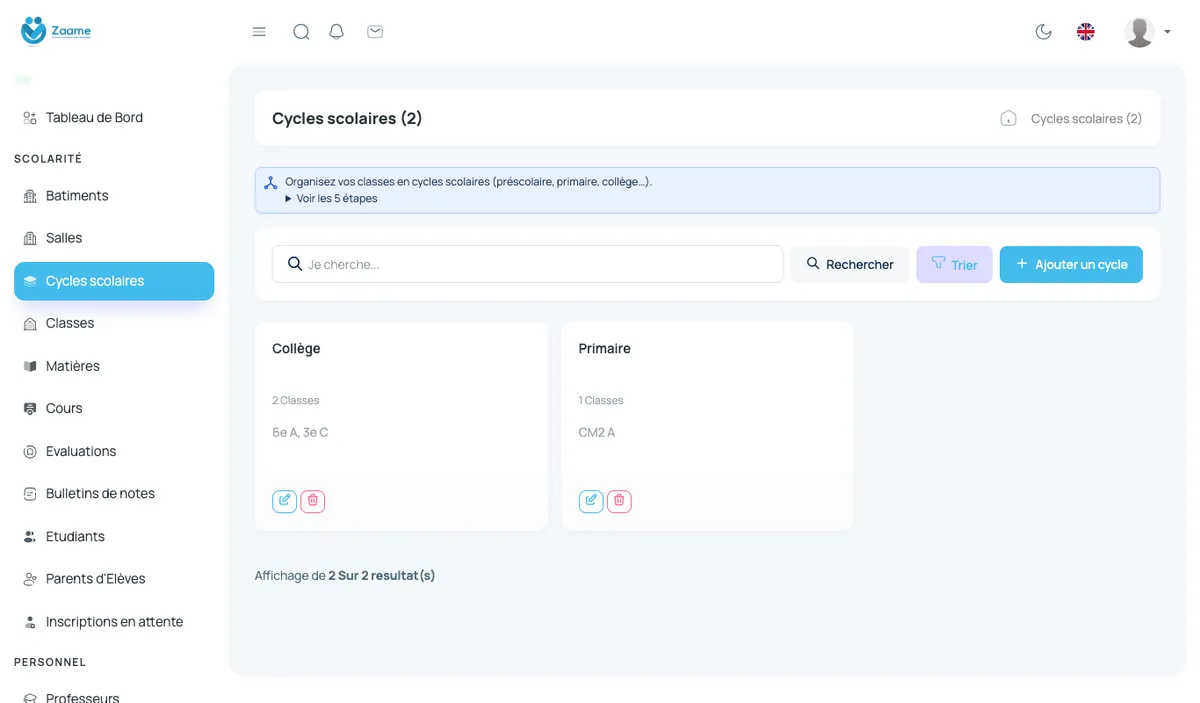Edit the Collège cycle

click(285, 501)
